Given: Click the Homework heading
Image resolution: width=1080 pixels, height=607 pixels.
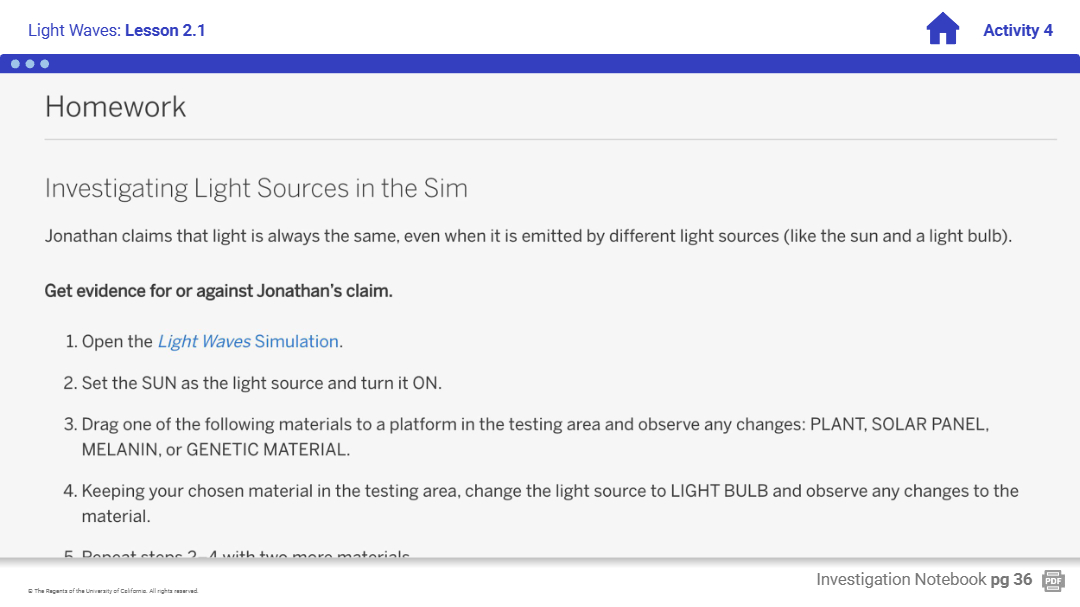Looking at the screenshot, I should tap(115, 107).
